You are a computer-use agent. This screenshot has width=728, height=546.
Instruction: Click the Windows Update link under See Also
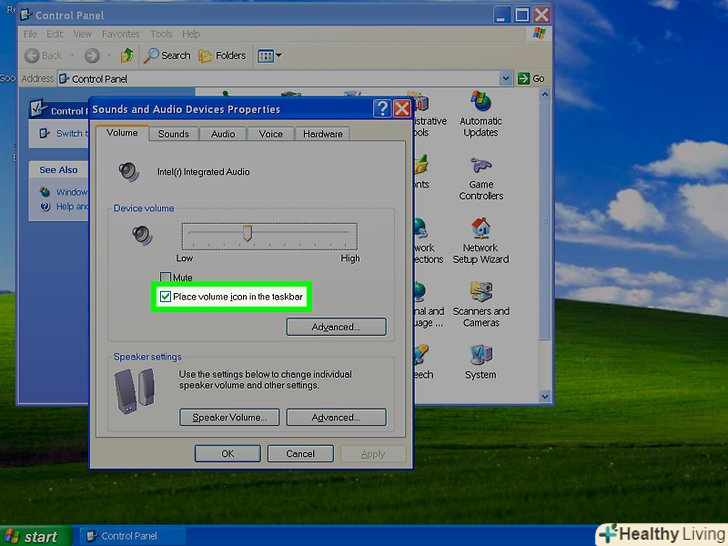[64, 192]
